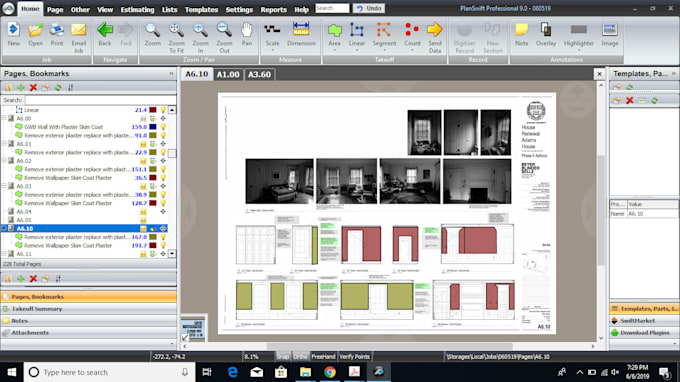Toggle Snap mode in status bar
The width and height of the screenshot is (680, 382).
[x=282, y=356]
